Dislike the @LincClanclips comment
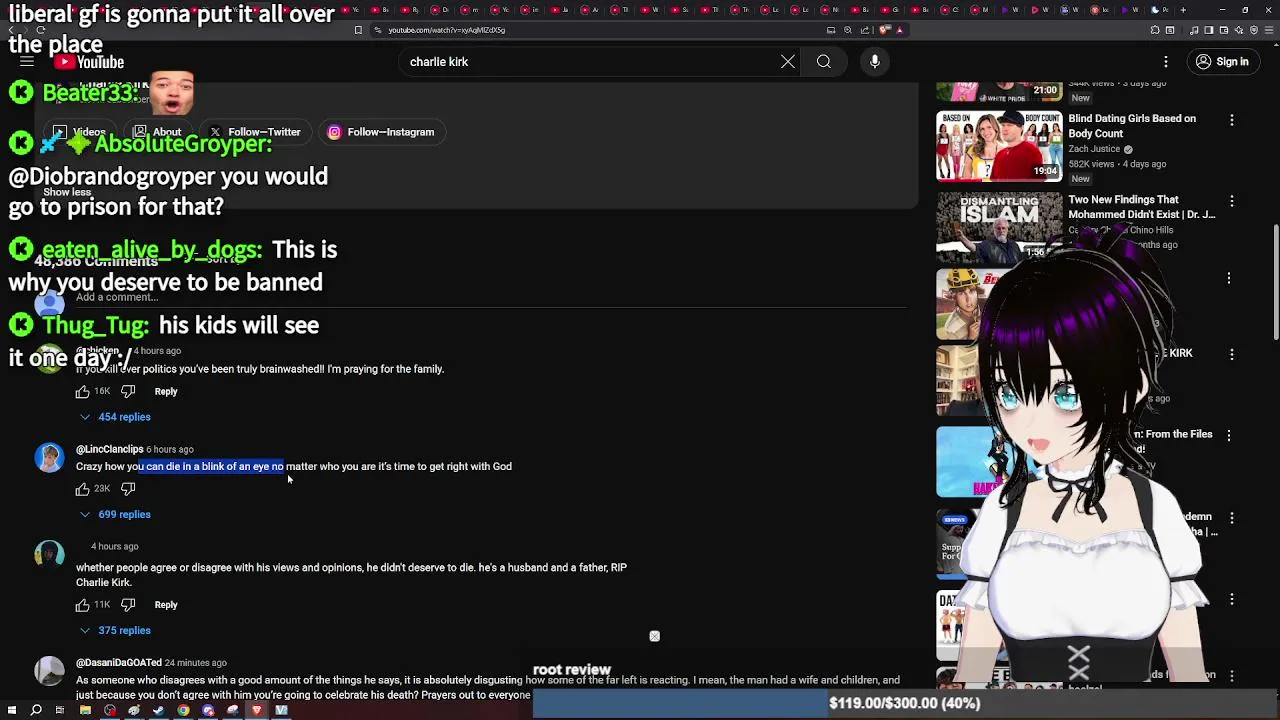 [128, 489]
